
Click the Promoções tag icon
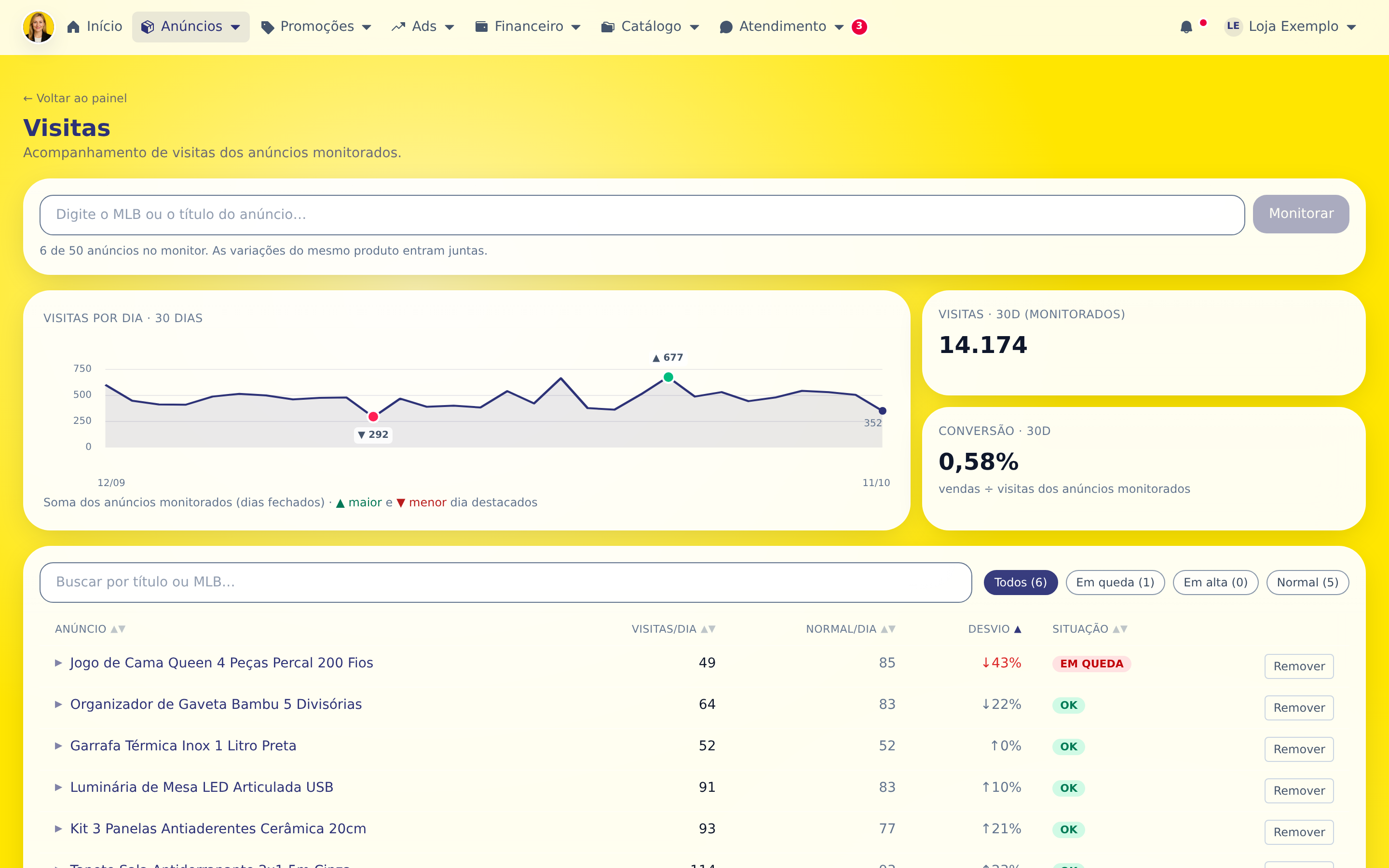point(267,27)
